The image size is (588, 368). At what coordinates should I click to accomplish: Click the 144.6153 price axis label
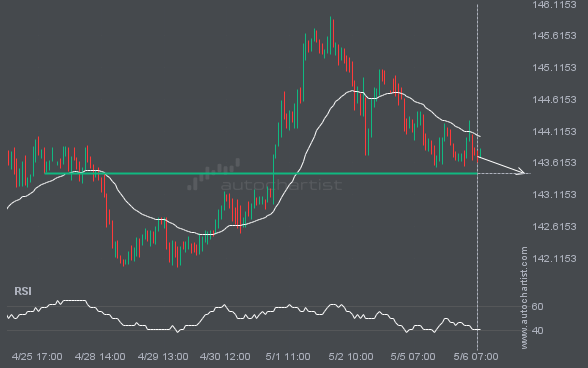(554, 99)
